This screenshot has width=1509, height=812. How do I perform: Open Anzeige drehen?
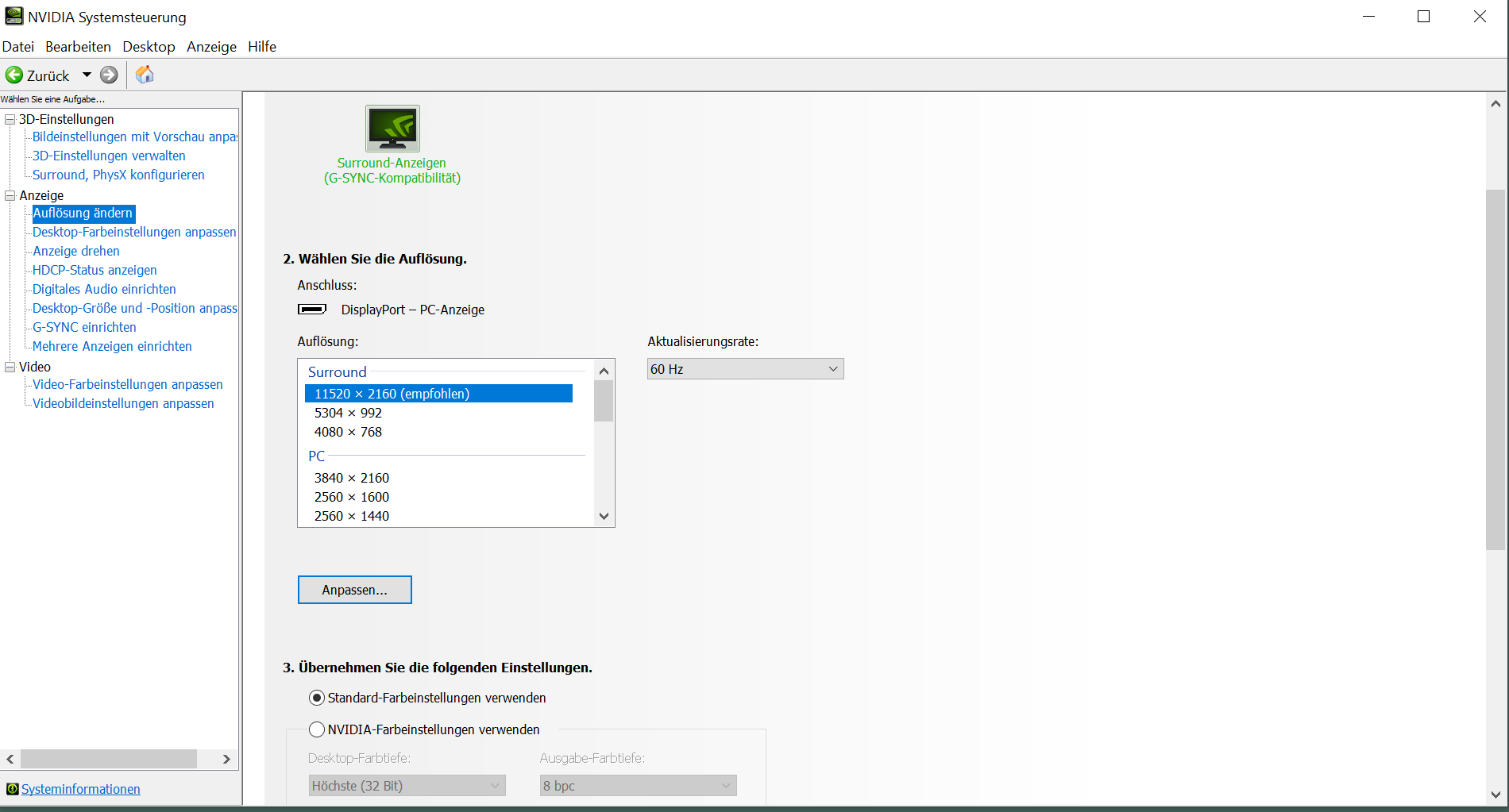[x=76, y=251]
